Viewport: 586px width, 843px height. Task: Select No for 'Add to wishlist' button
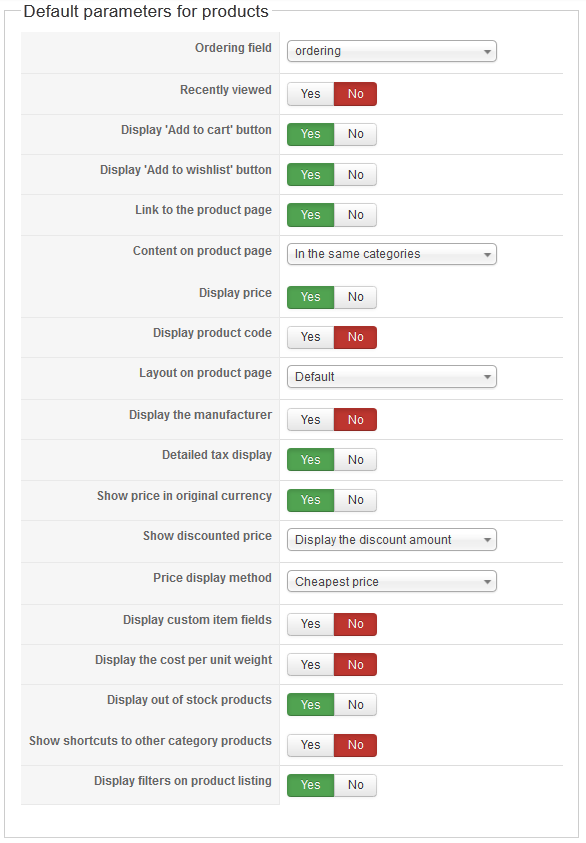(x=355, y=175)
